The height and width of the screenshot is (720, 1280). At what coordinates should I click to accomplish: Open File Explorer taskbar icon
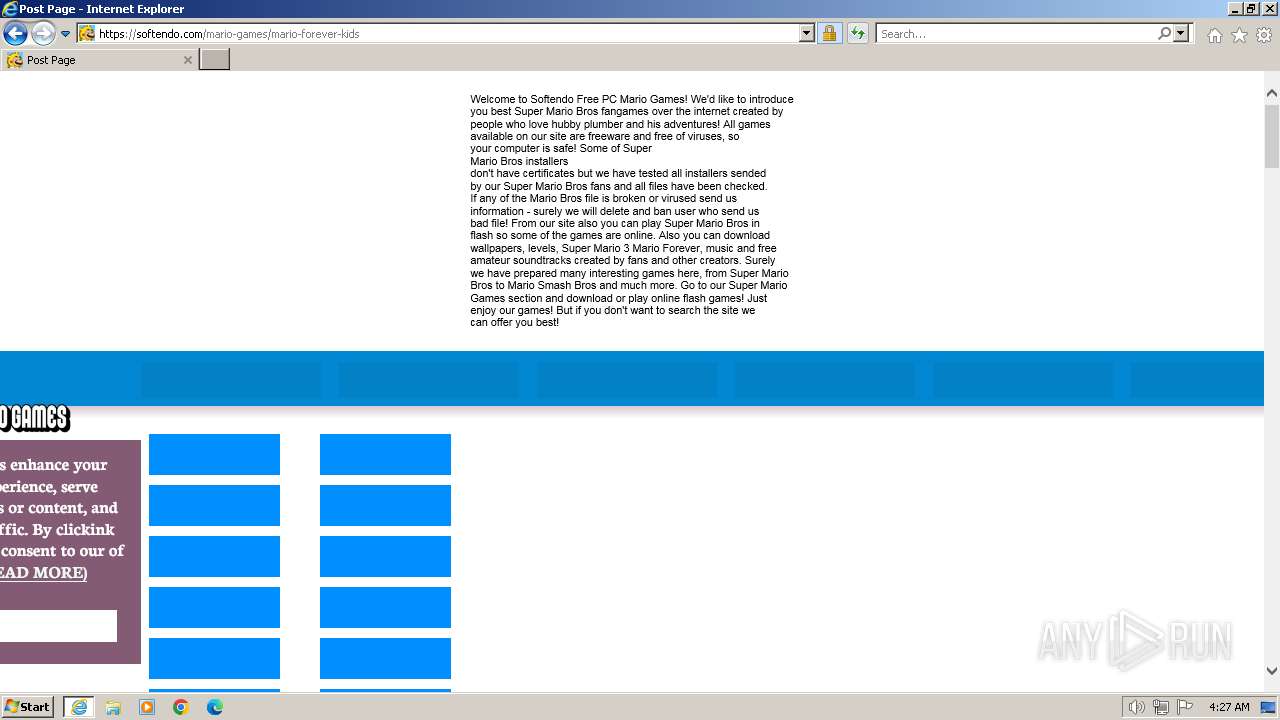(x=113, y=707)
